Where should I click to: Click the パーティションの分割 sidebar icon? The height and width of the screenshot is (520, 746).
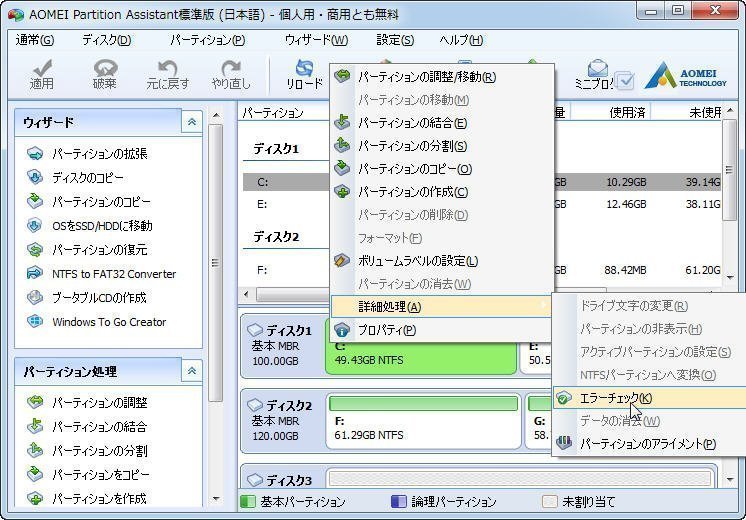pos(35,451)
